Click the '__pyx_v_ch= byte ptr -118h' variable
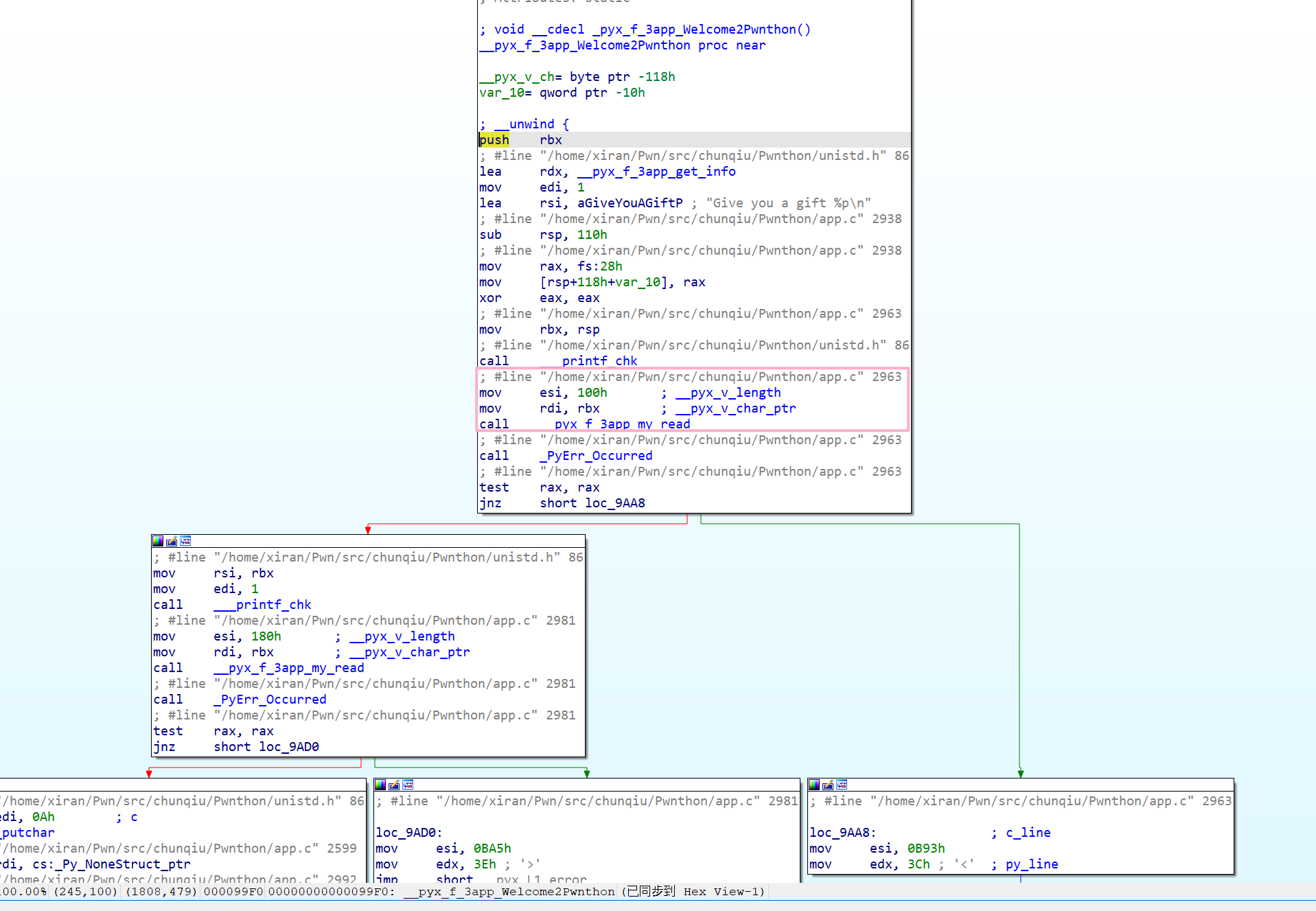This screenshot has height=911, width=1316. tap(577, 77)
